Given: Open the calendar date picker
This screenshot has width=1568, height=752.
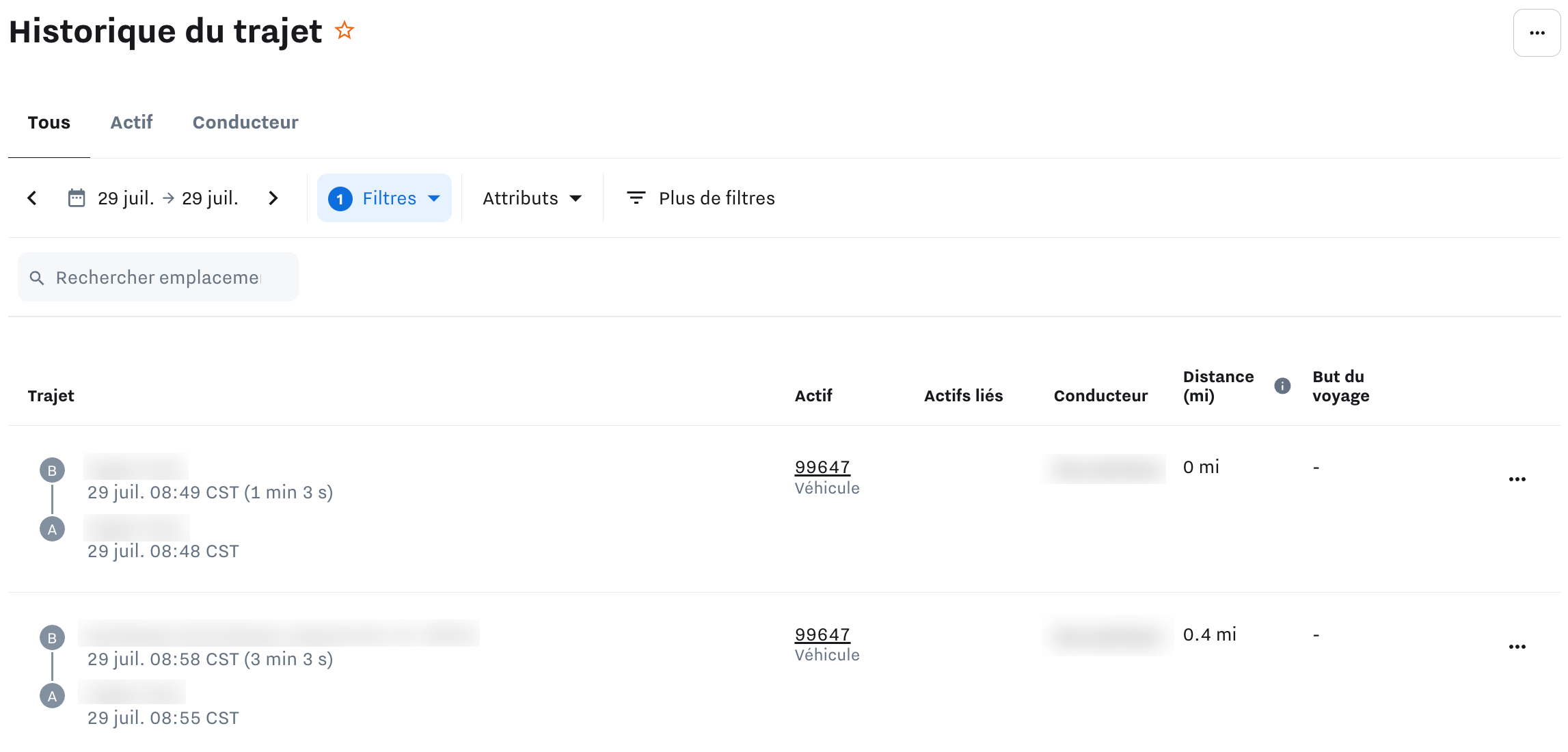Looking at the screenshot, I should click(x=77, y=198).
